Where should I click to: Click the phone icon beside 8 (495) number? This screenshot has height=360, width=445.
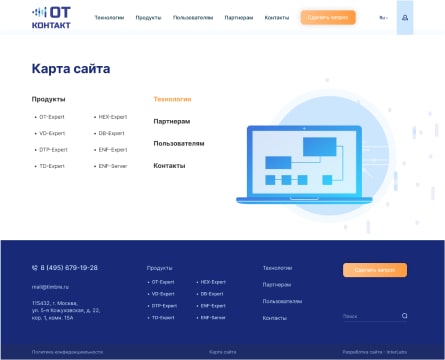35,268
